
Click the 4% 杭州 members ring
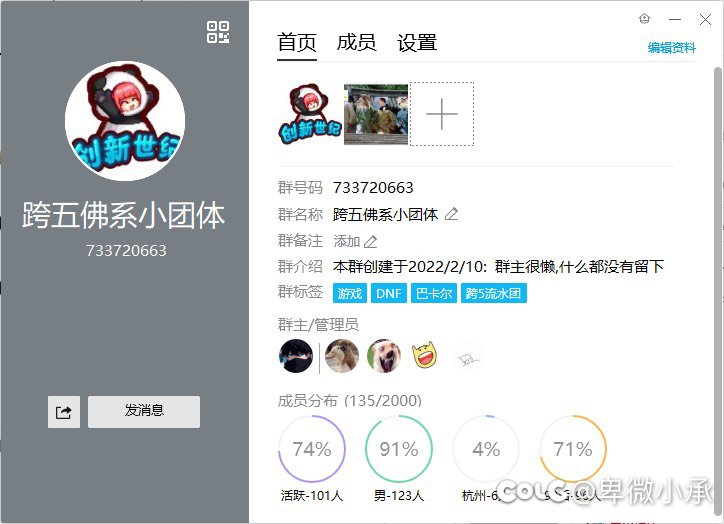click(486, 449)
